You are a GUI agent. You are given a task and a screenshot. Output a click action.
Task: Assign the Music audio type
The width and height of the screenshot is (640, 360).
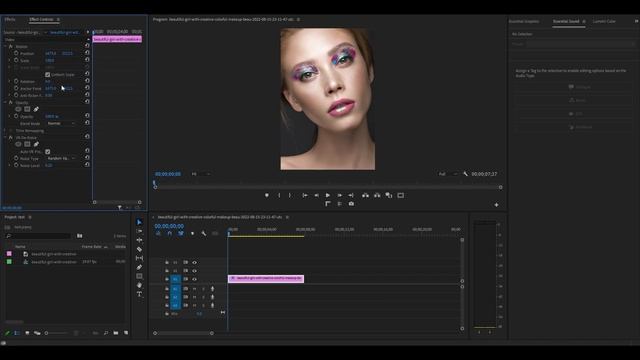point(574,100)
